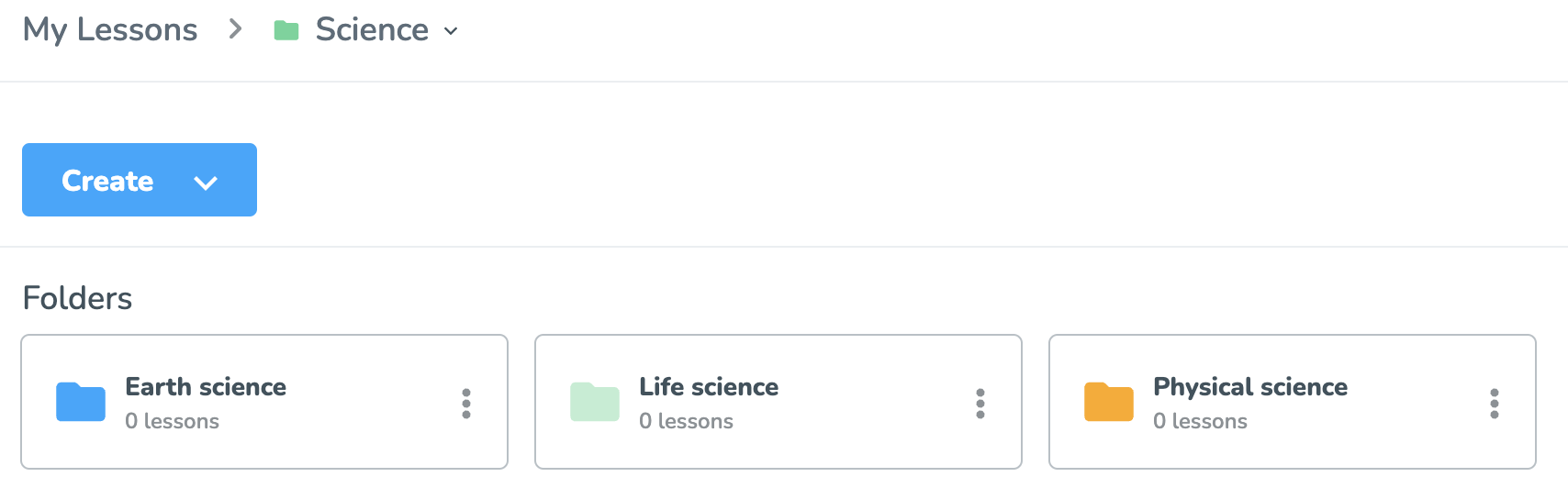The image size is (1568, 499).
Task: Click the breadcrumb separator arrow
Action: [236, 29]
